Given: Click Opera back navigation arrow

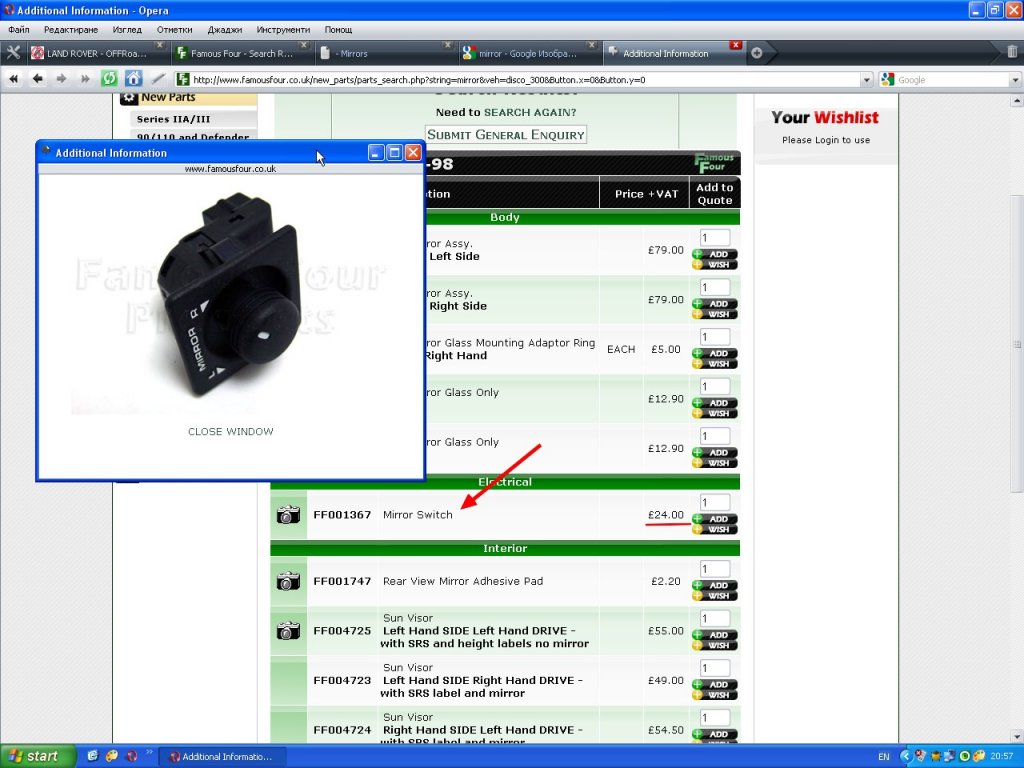Looking at the screenshot, I should click(x=38, y=79).
